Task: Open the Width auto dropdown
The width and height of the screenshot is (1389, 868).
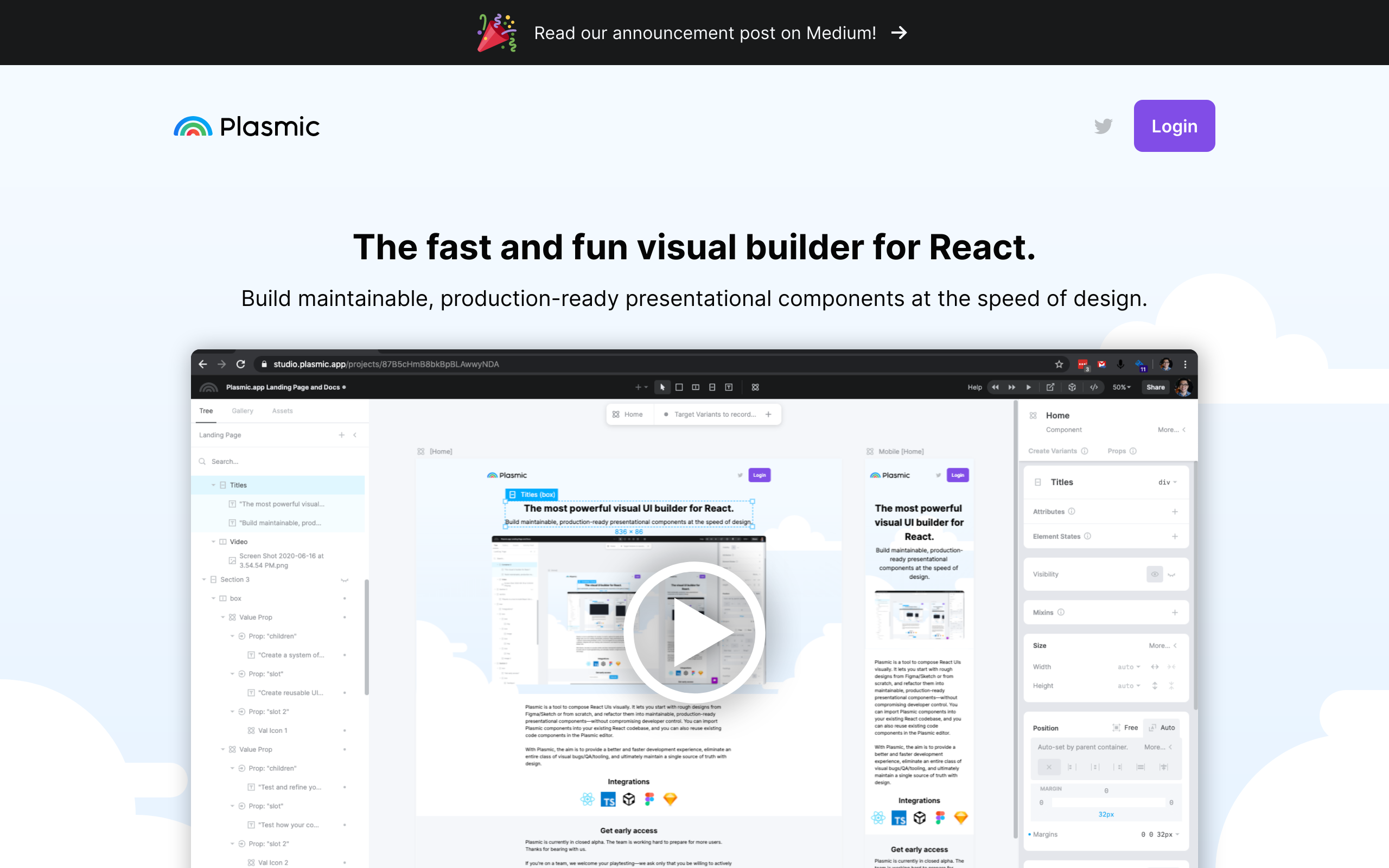Action: pyautogui.click(x=1129, y=667)
